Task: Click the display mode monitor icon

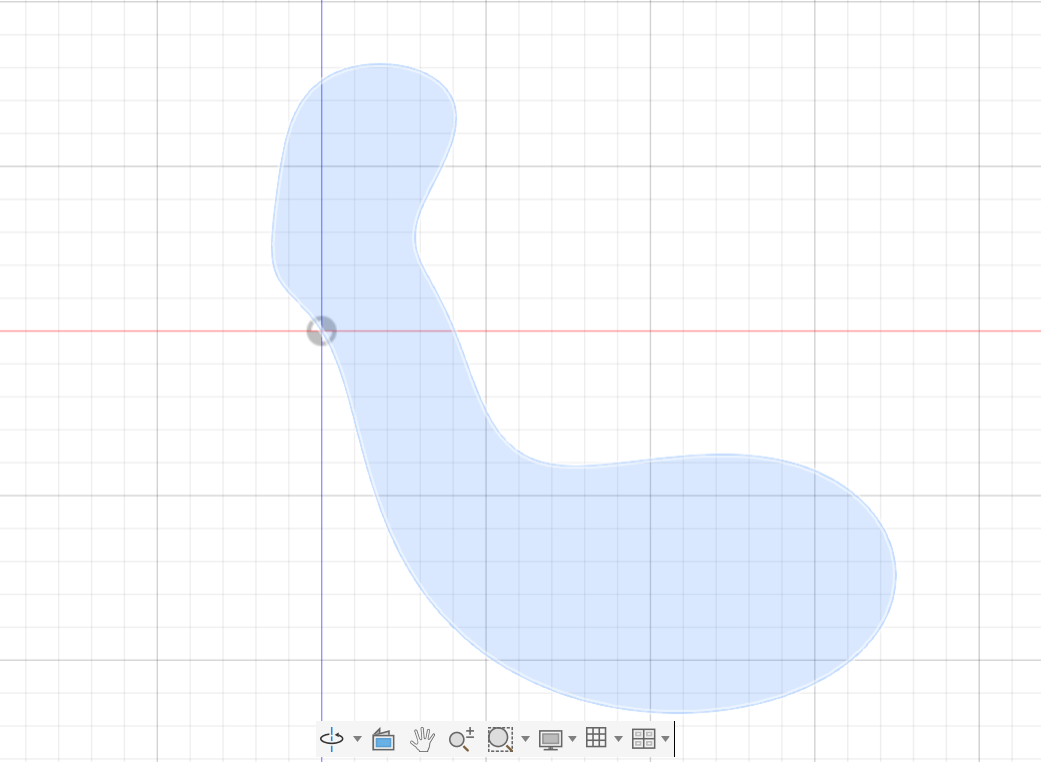Action: pyautogui.click(x=552, y=738)
